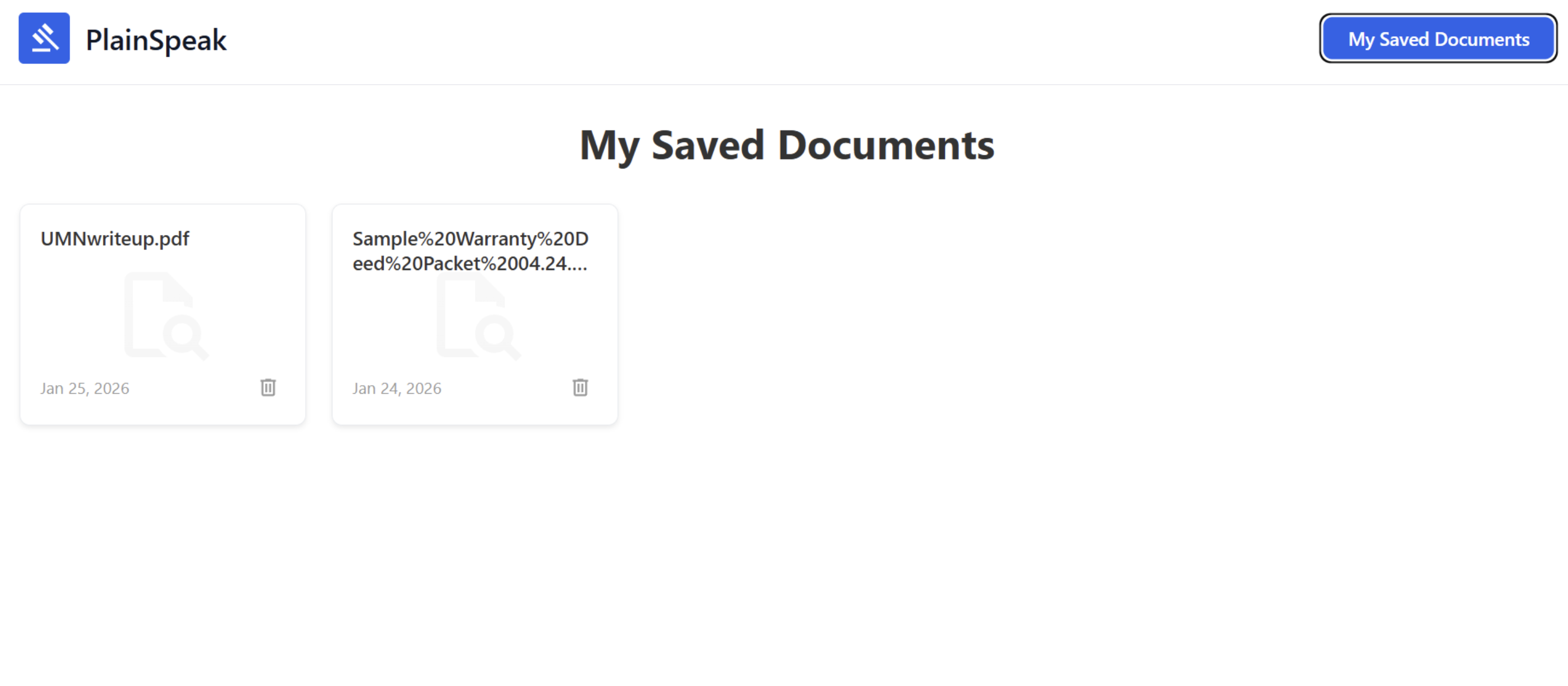The height and width of the screenshot is (686, 1568).
Task: Click the document preview icon in Sample Warranty card
Action: [478, 315]
